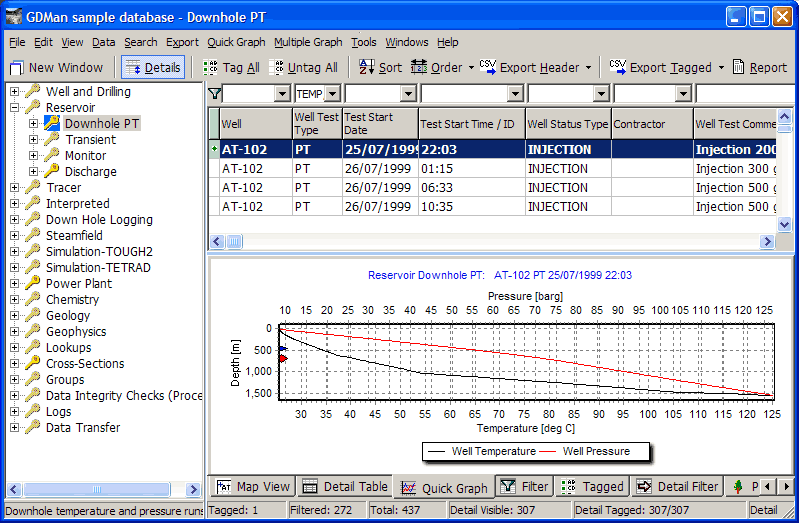The width and height of the screenshot is (799, 523).
Task: Click the Tag All icon
Action: pos(210,68)
